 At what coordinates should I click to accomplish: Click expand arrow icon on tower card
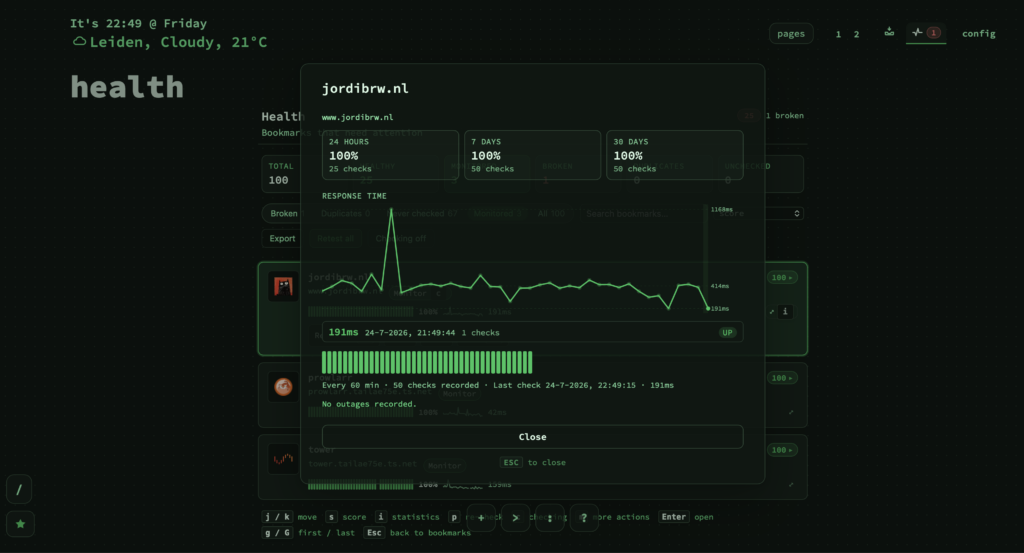791,484
